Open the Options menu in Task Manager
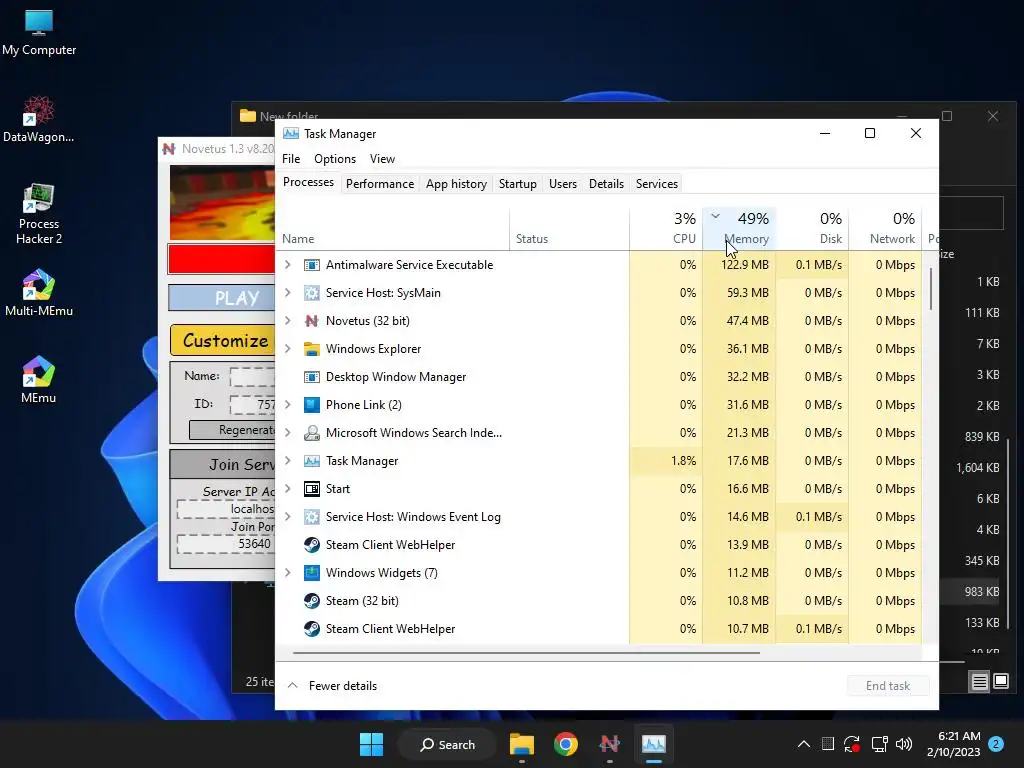This screenshot has width=1024, height=768. pyautogui.click(x=335, y=159)
